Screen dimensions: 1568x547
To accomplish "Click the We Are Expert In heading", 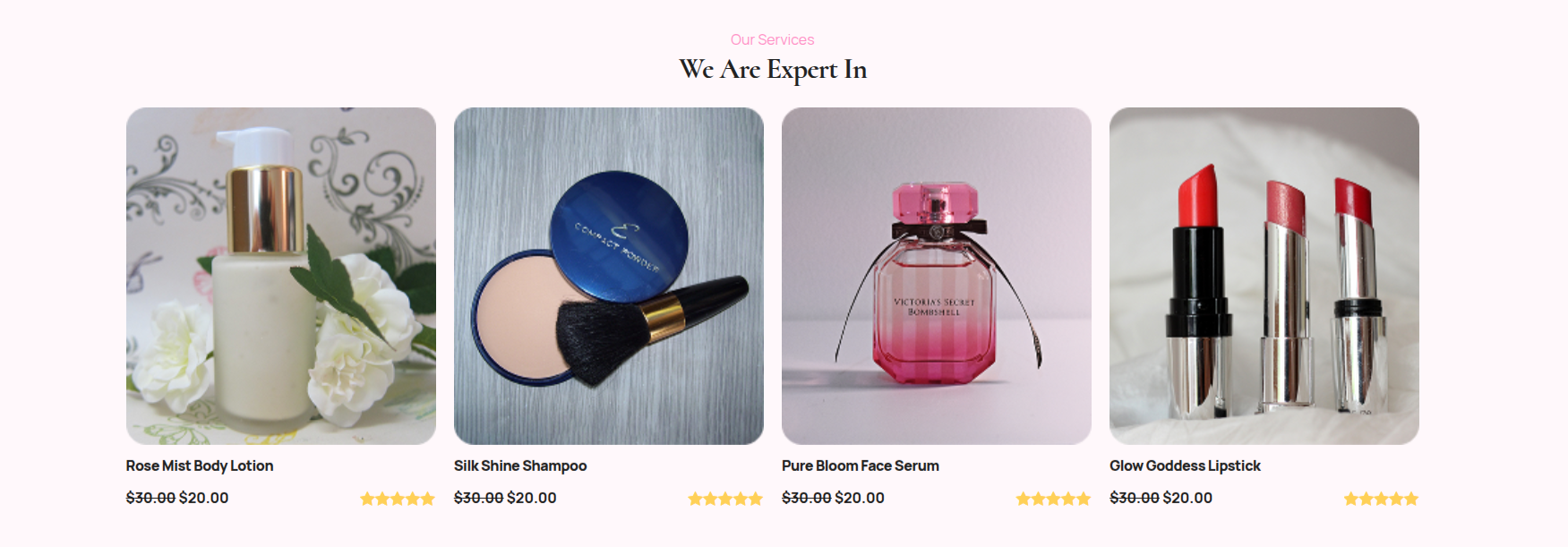I will [773, 69].
